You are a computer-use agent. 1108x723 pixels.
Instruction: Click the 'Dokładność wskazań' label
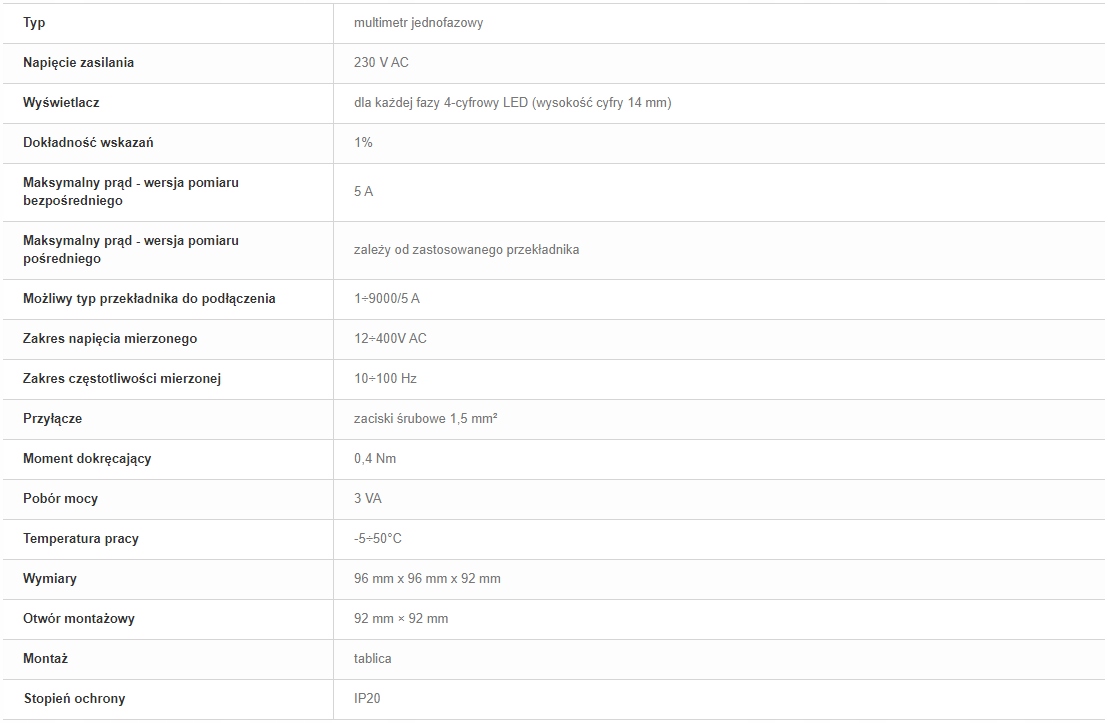pyautogui.click(x=88, y=142)
